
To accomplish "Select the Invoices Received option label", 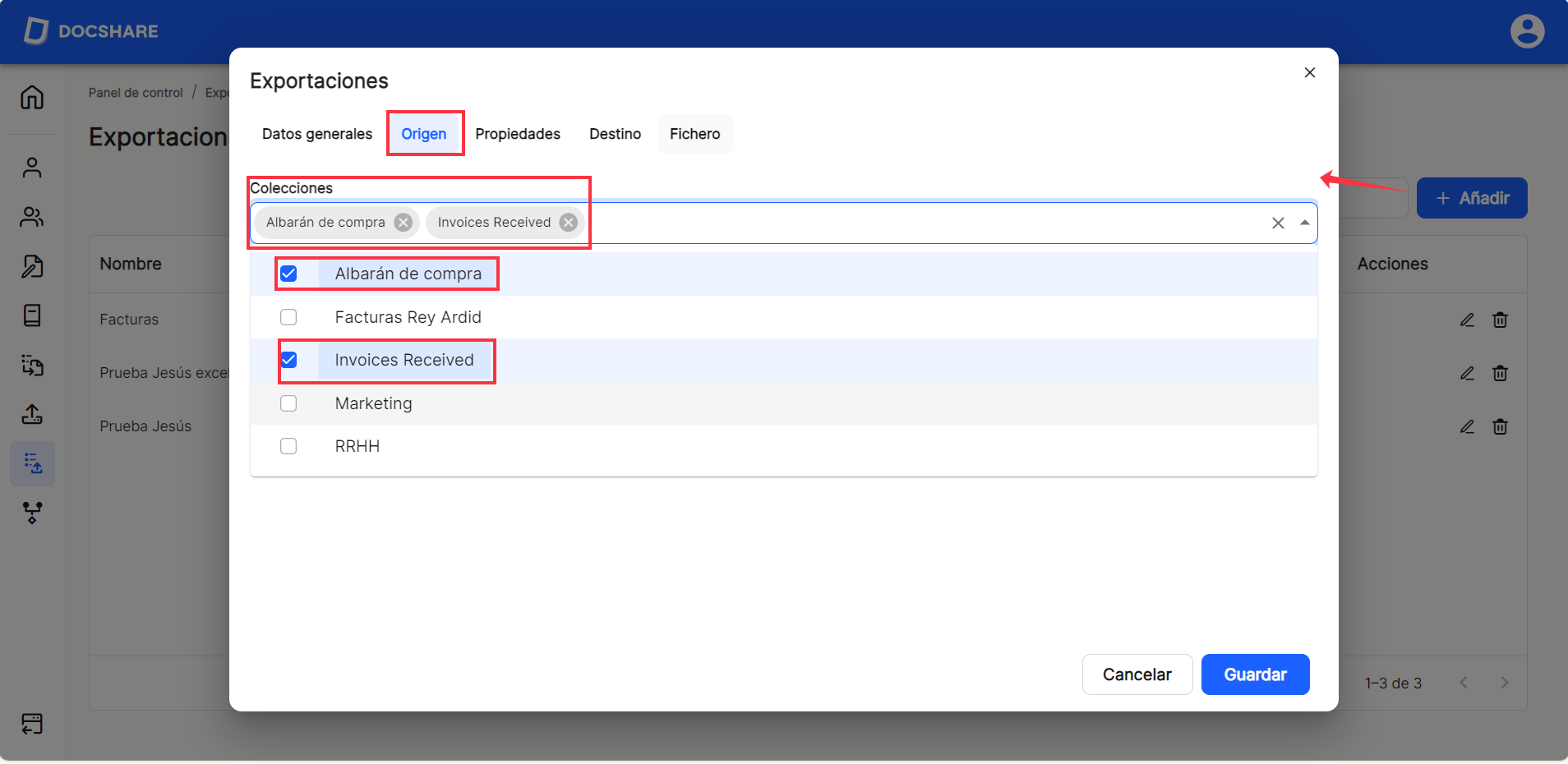I will 404,360.
